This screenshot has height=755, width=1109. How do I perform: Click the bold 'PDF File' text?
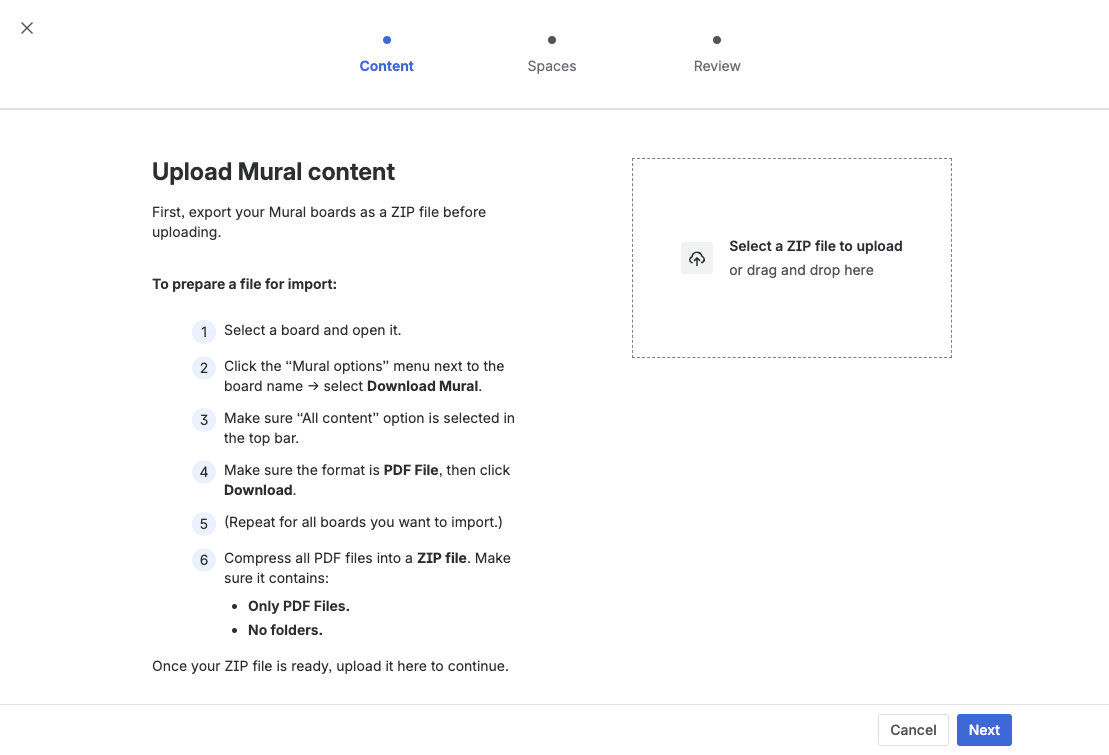pos(411,471)
